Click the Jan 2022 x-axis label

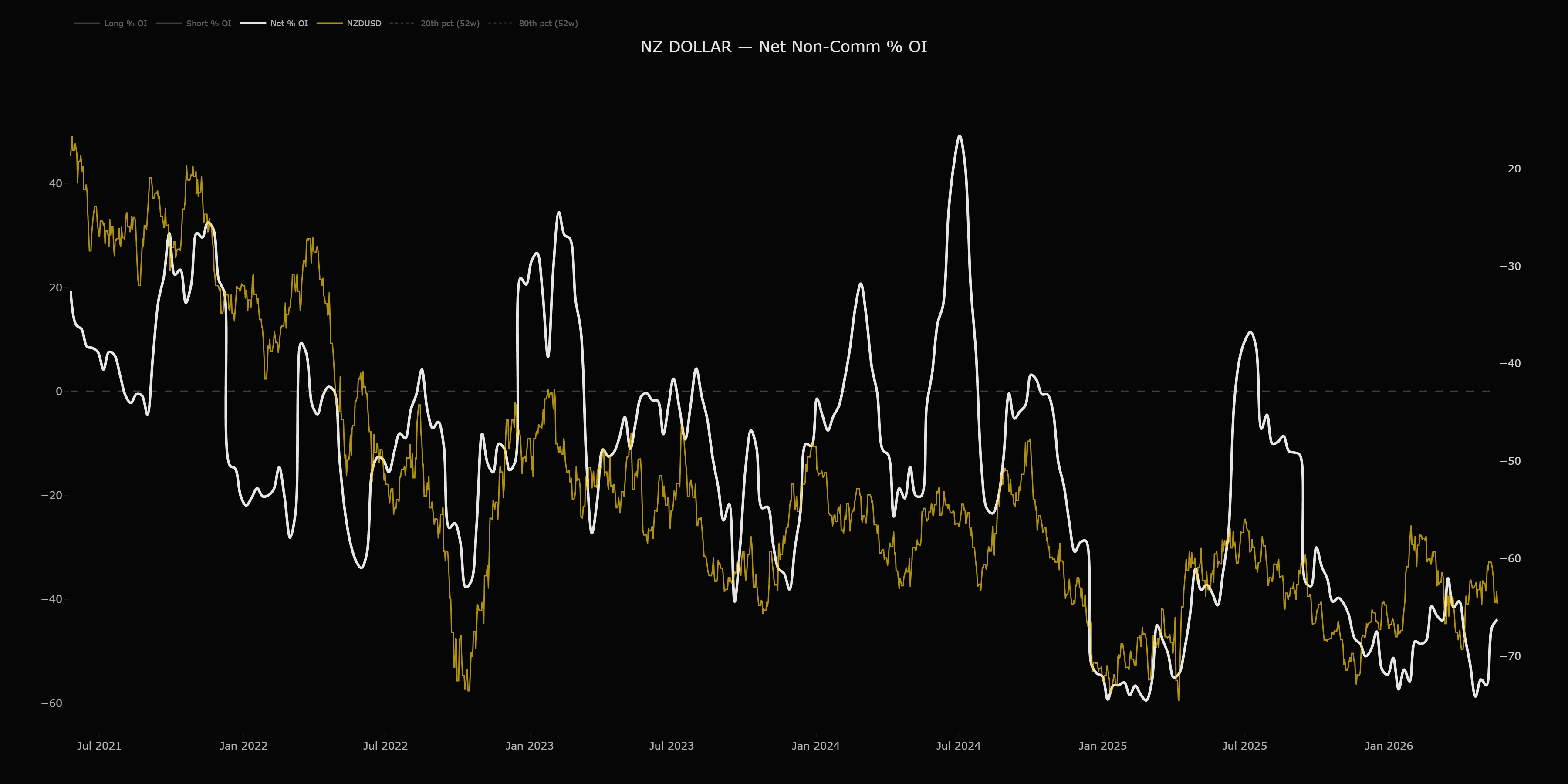coord(243,746)
